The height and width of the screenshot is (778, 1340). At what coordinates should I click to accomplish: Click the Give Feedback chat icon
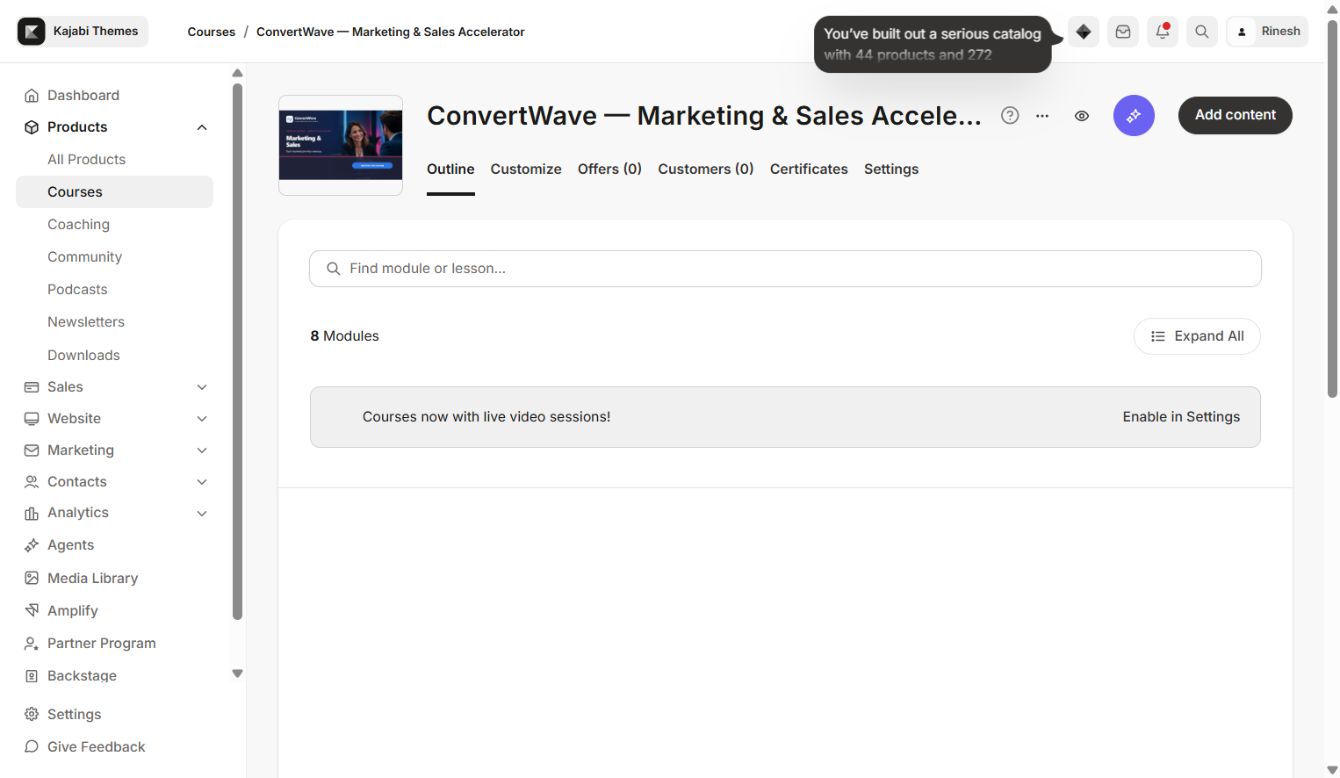point(31,747)
